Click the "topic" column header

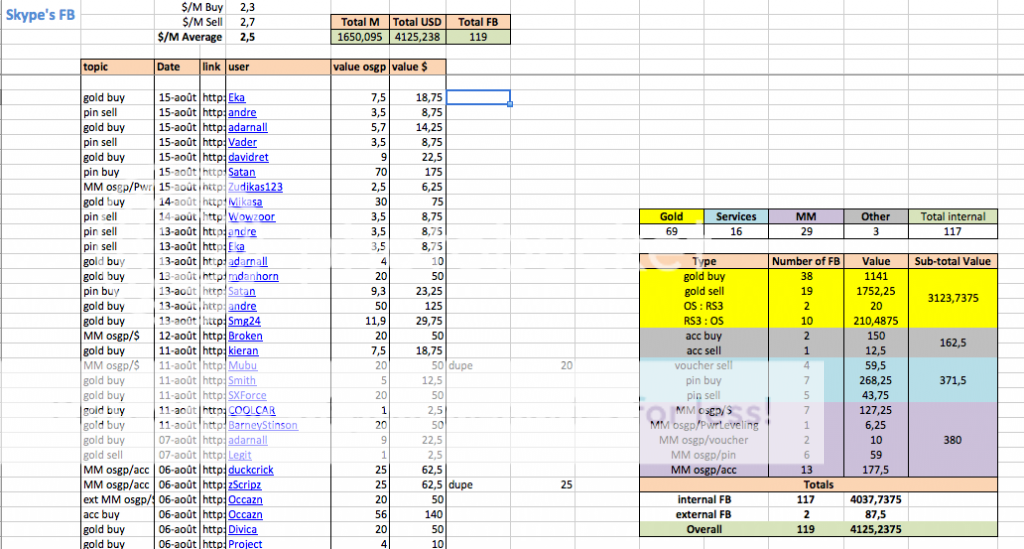[x=118, y=67]
